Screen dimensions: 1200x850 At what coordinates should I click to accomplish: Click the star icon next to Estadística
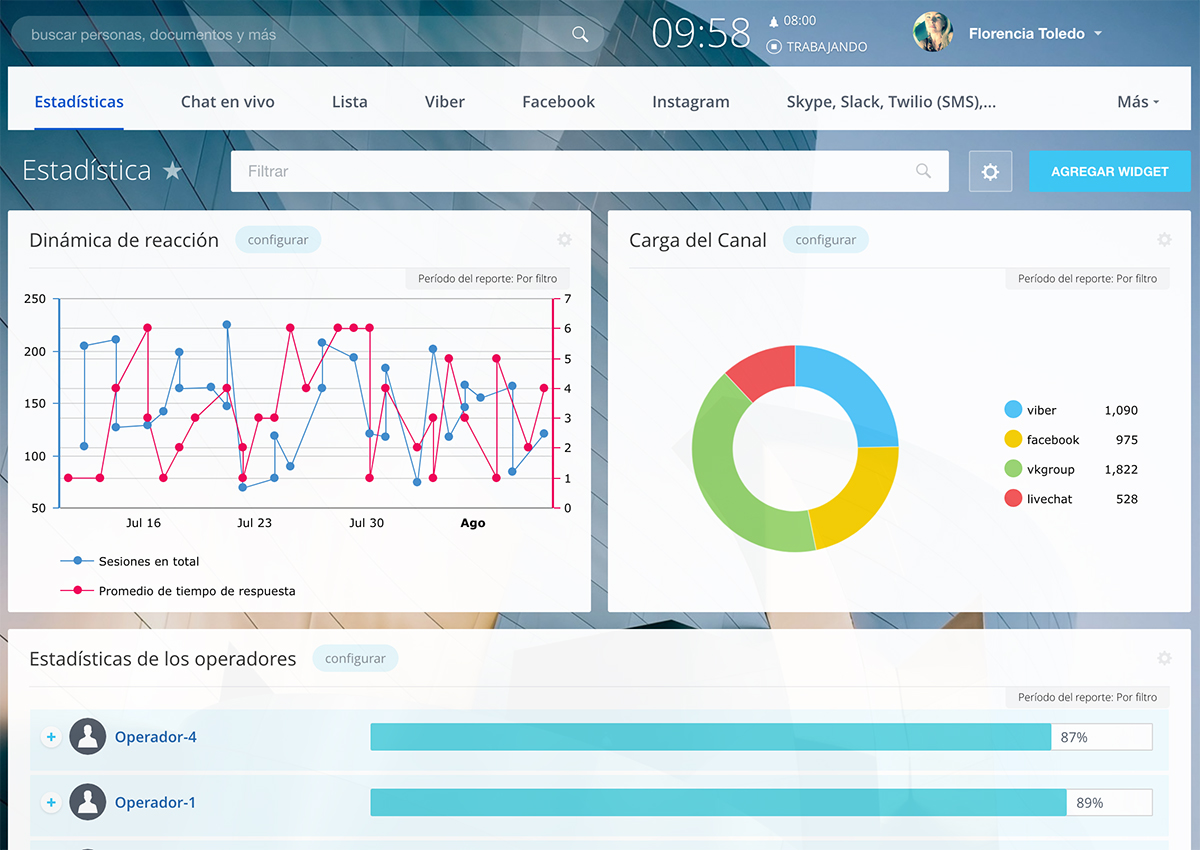[173, 171]
